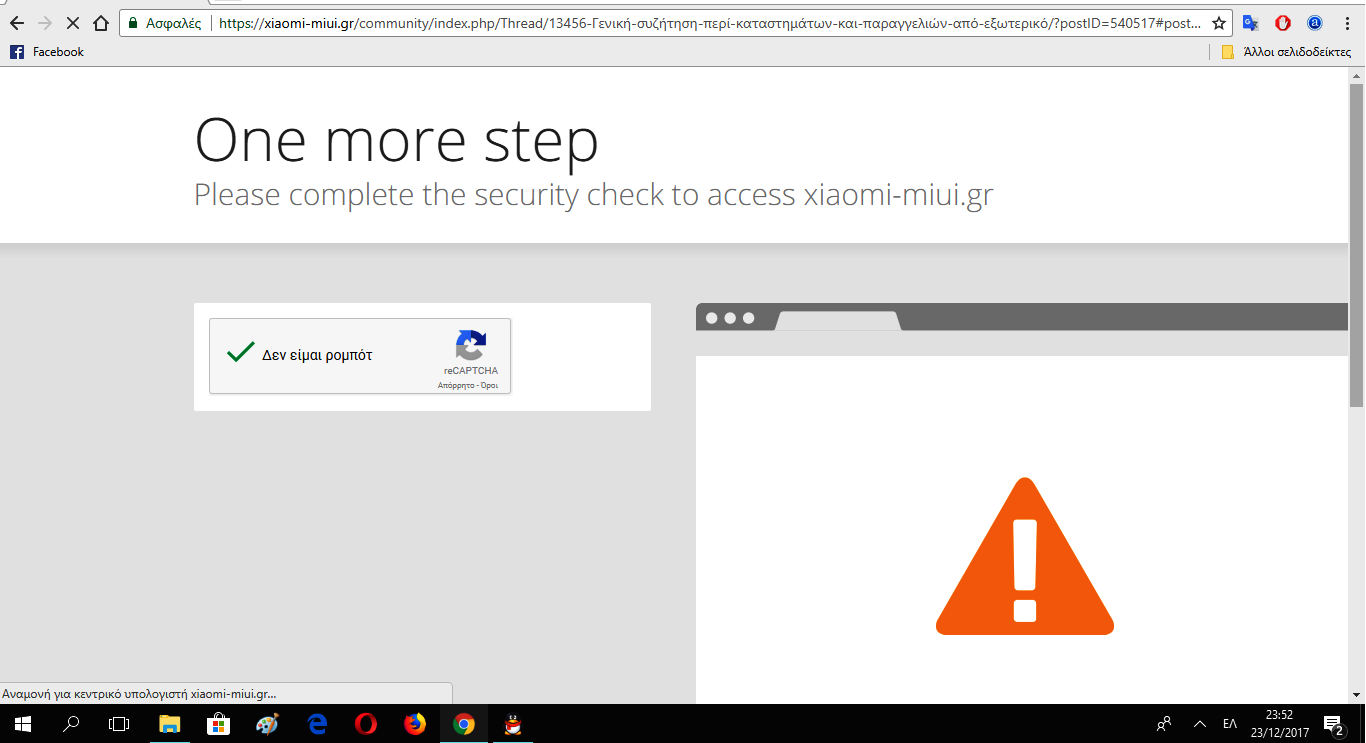Click the xiaomi-miui.gr address bar URL
Viewport: 1366px width, 743px height.
click(709, 23)
